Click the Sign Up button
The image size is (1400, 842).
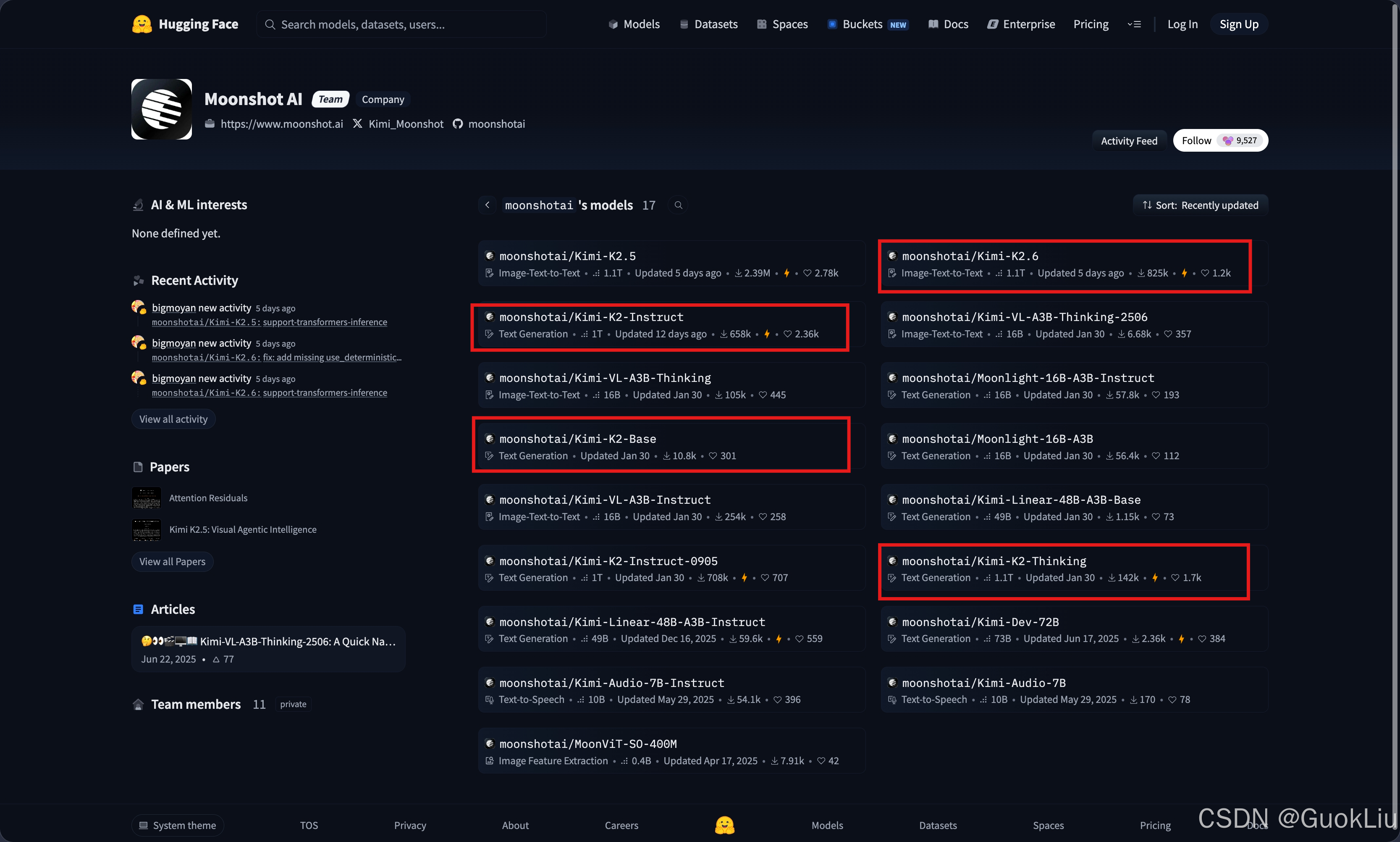click(1239, 24)
